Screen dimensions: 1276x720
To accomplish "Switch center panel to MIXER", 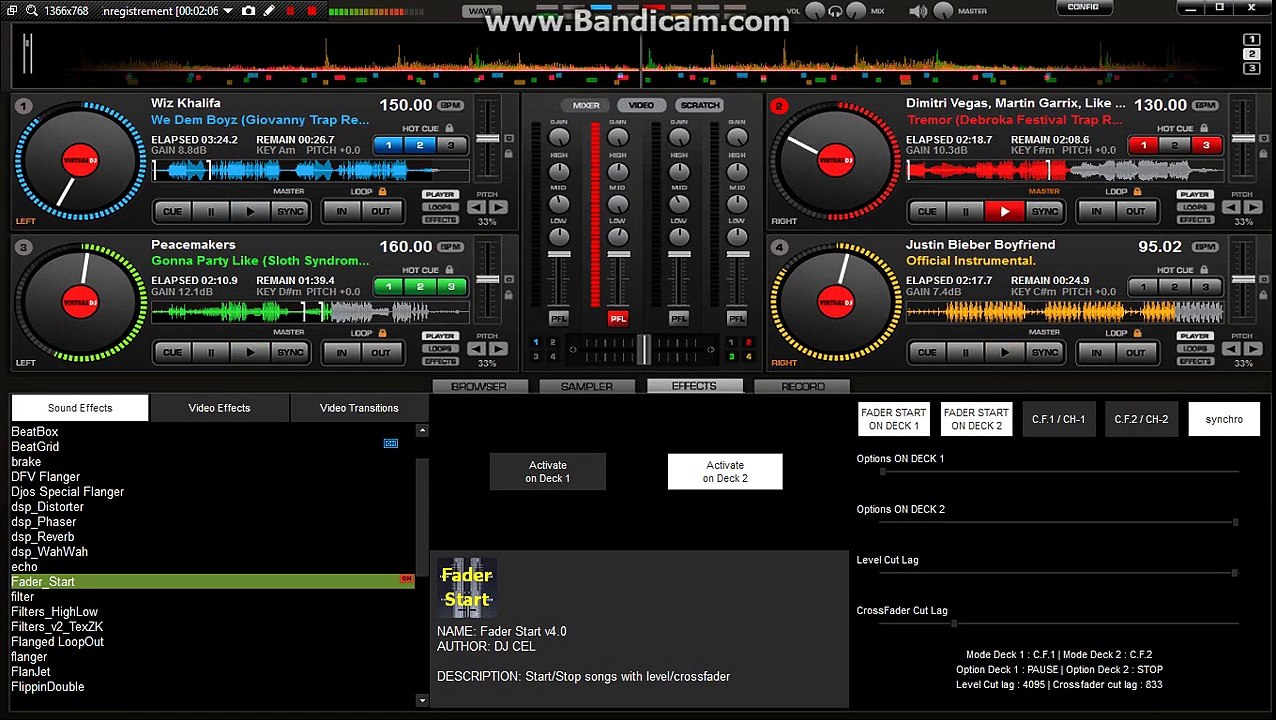I will click(586, 105).
